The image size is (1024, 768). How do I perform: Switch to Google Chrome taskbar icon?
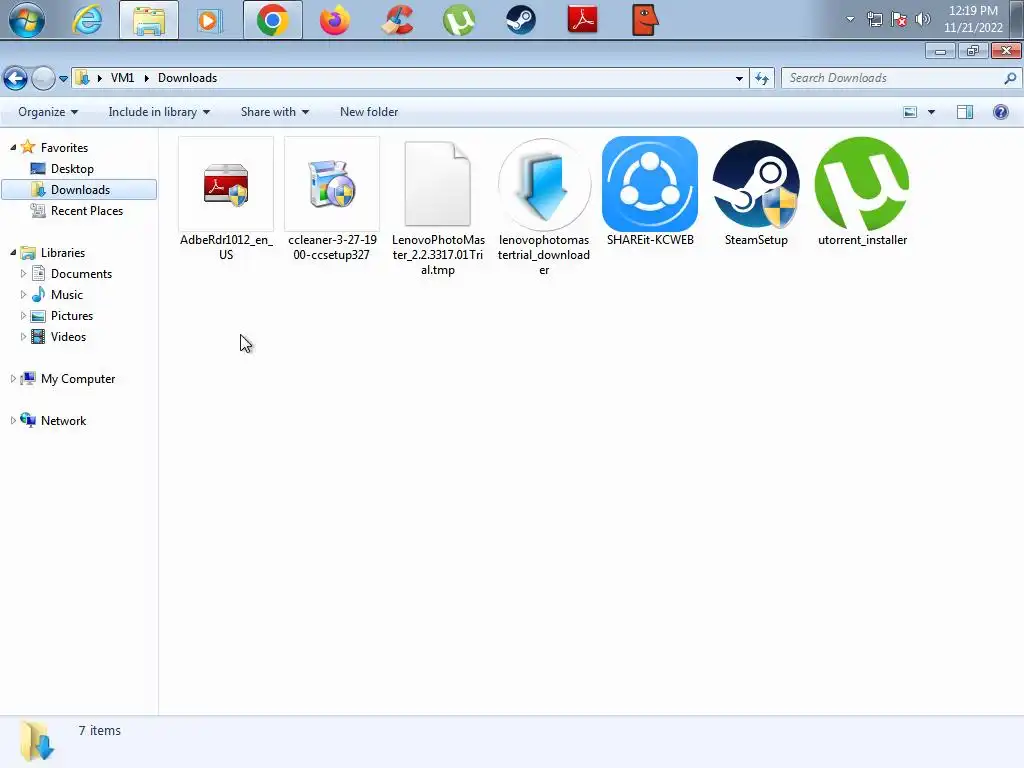click(x=273, y=20)
